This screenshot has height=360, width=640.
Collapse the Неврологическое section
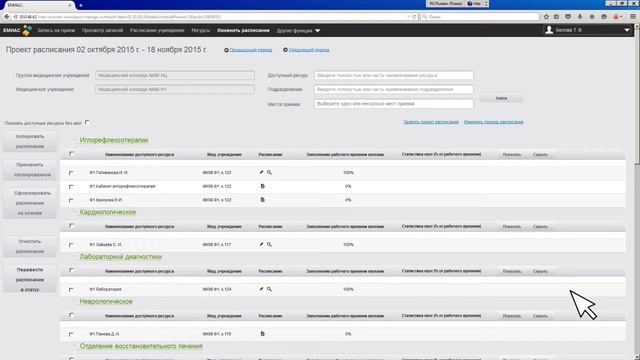coord(75,301)
